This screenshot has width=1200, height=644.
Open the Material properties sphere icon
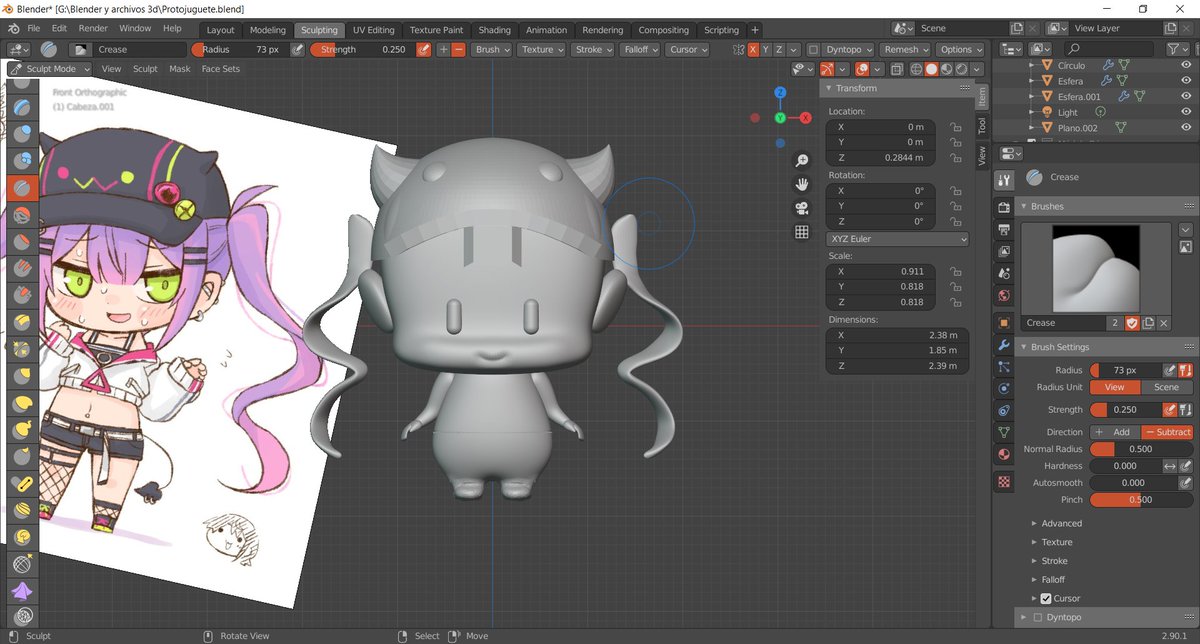pyautogui.click(x=1005, y=454)
